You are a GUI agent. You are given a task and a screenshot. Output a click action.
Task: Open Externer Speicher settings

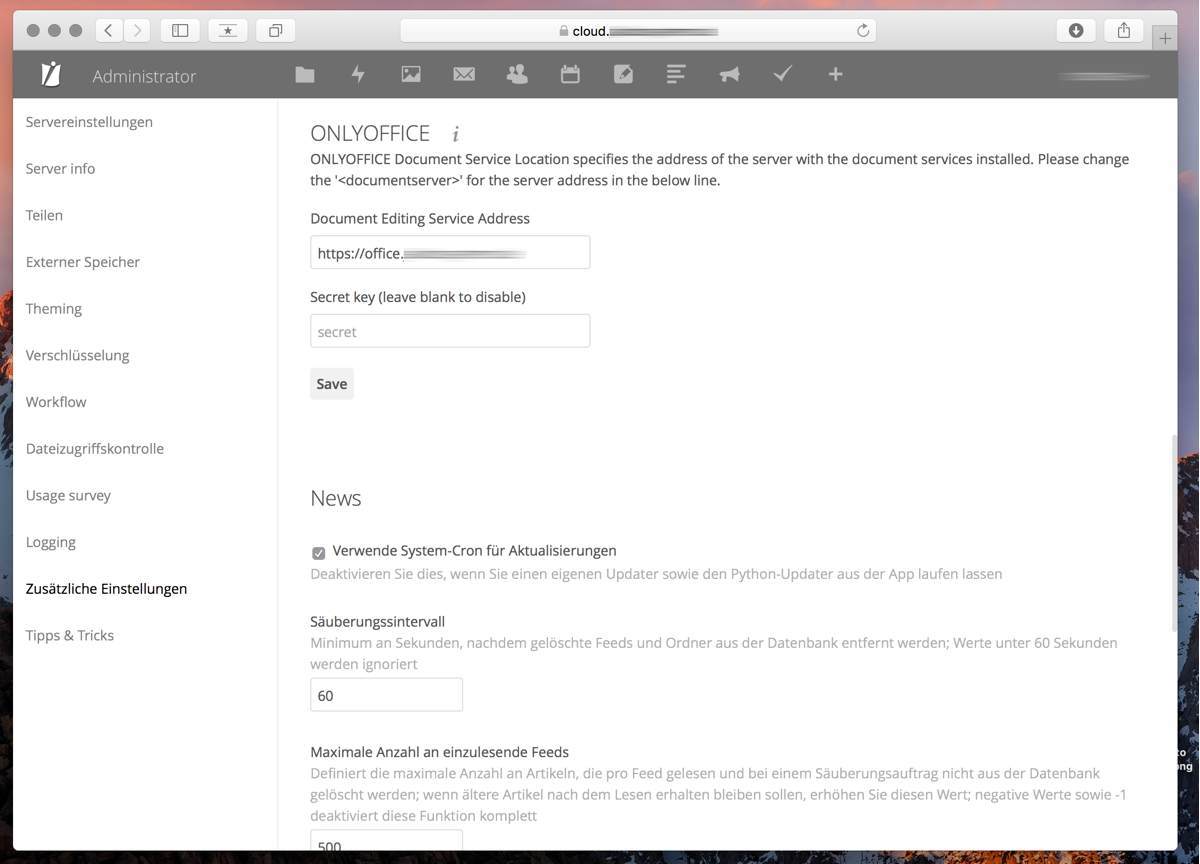click(x=83, y=262)
